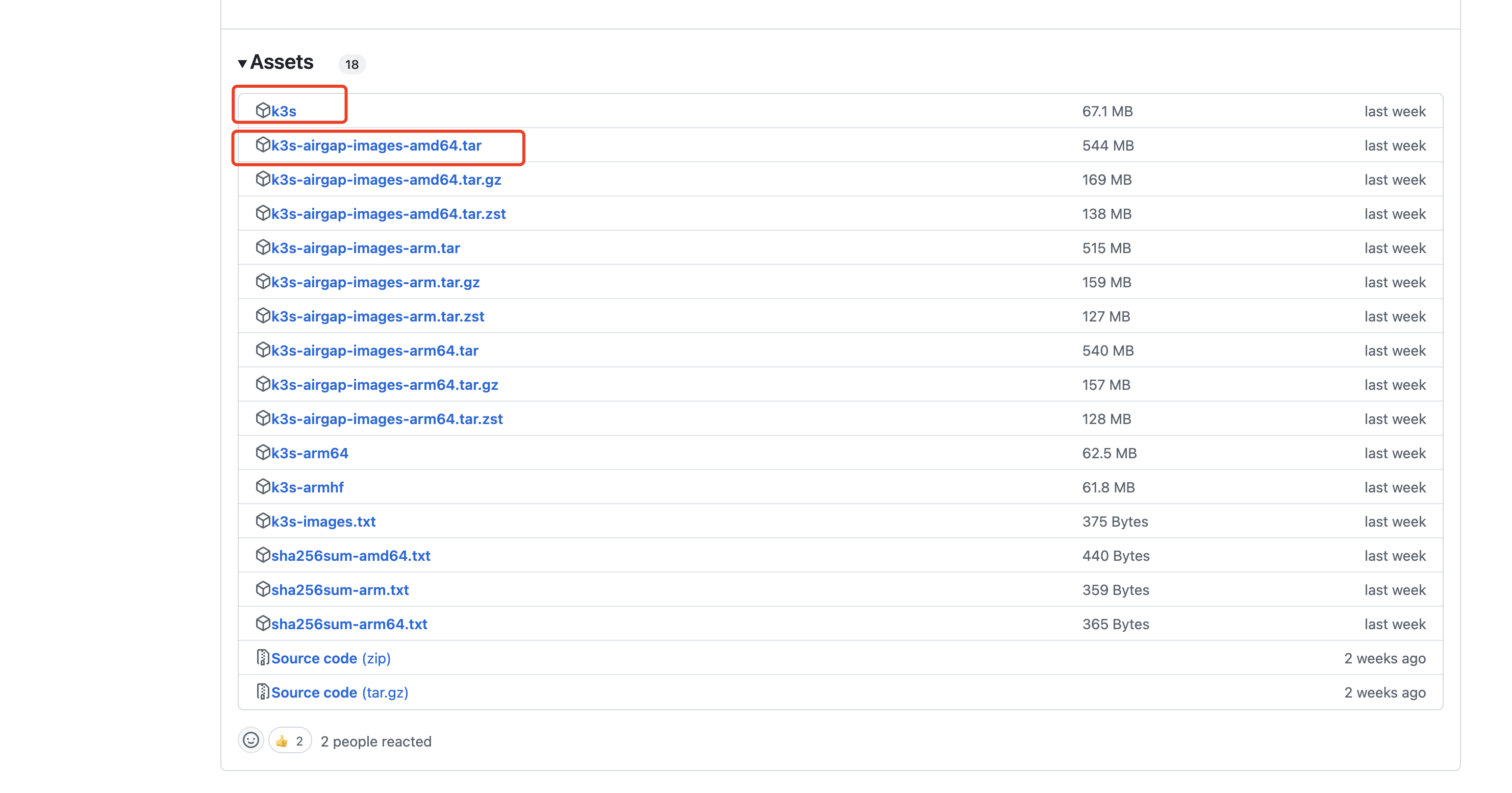Click the 128 MB size value

click(1107, 418)
